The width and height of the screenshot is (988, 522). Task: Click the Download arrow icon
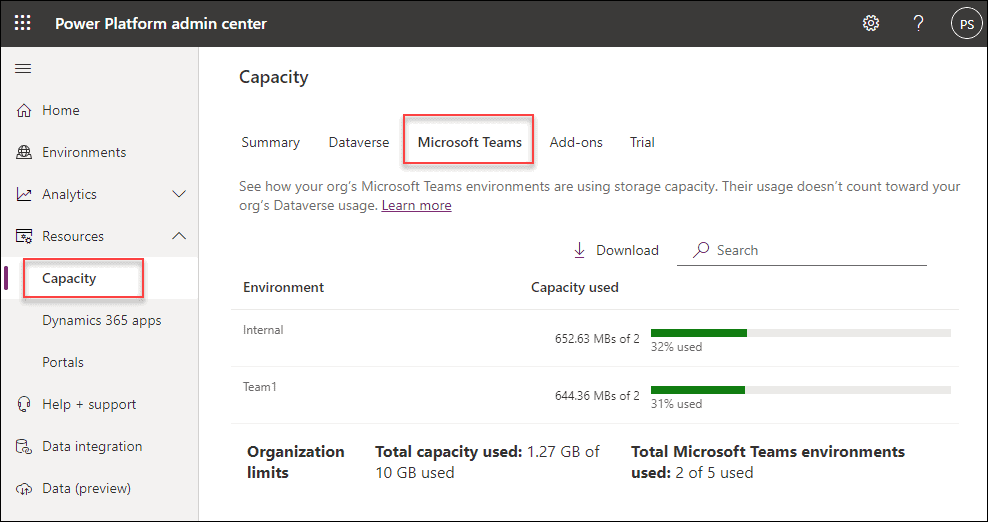point(579,250)
